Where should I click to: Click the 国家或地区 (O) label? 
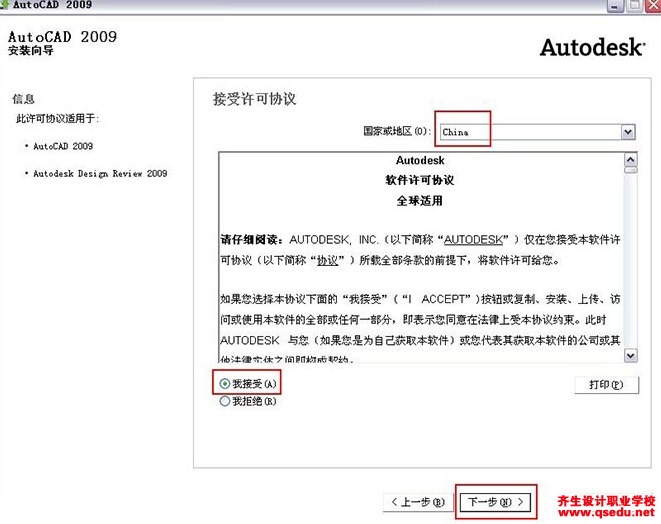(396, 132)
